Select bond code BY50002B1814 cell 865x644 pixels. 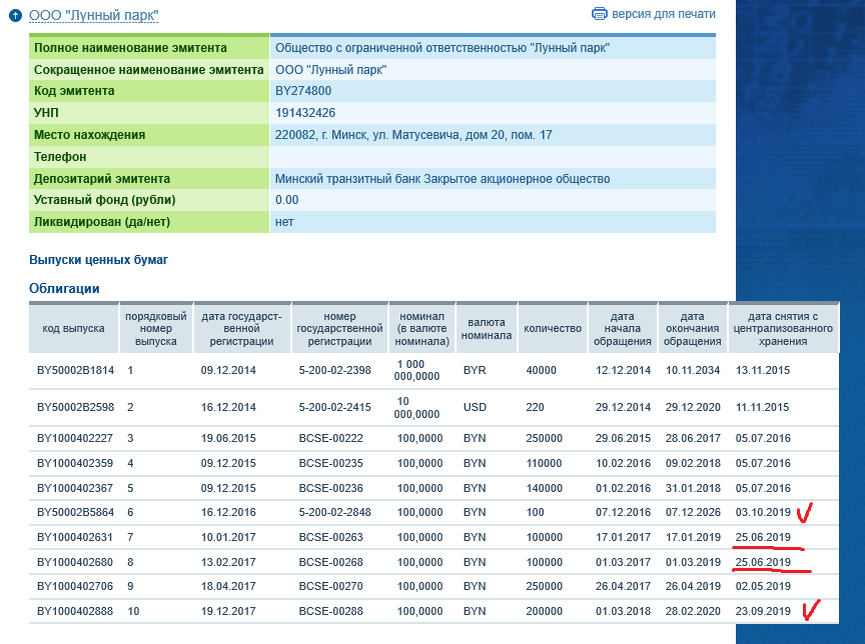pos(76,370)
